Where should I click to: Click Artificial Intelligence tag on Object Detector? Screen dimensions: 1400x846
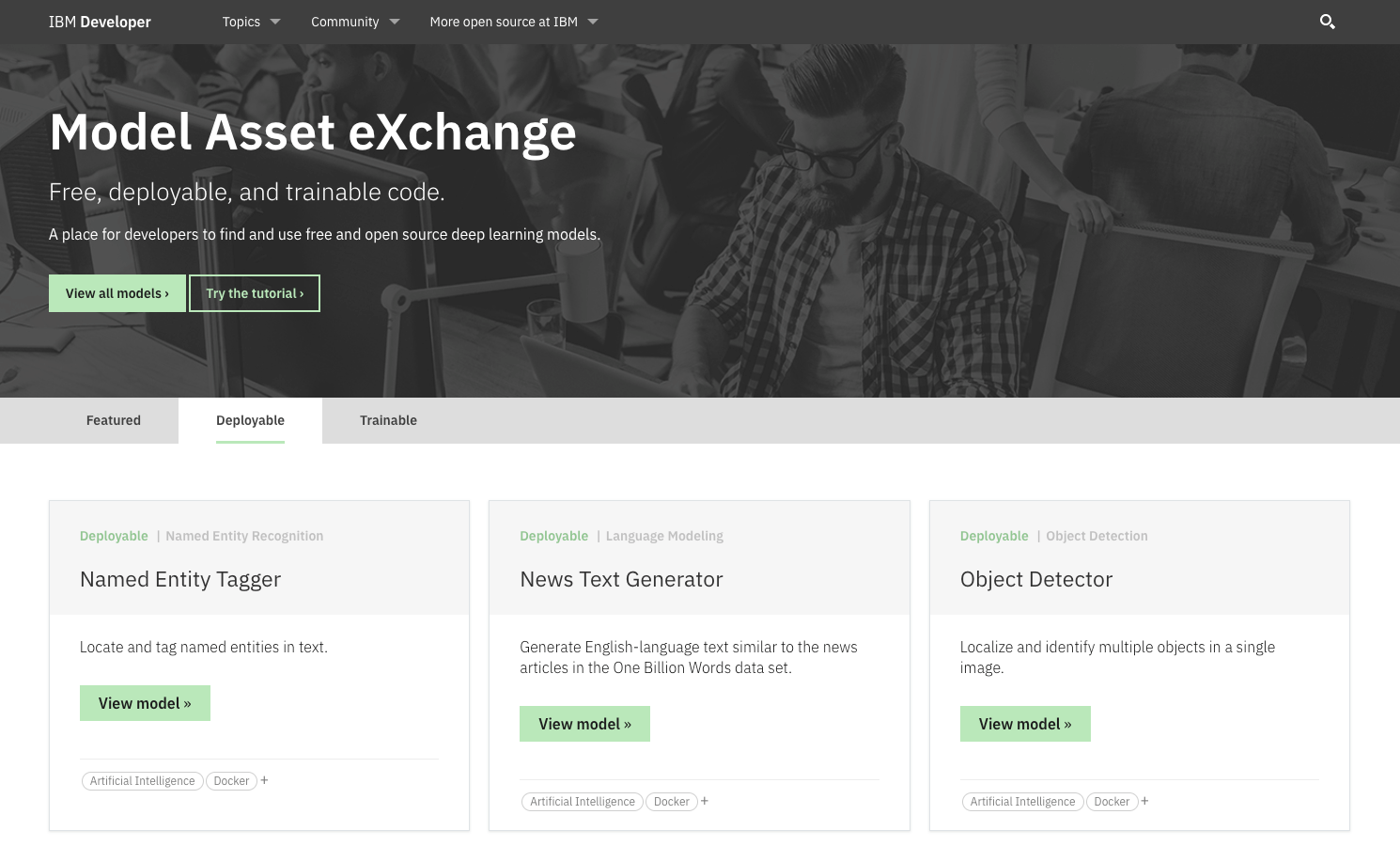[1022, 802]
